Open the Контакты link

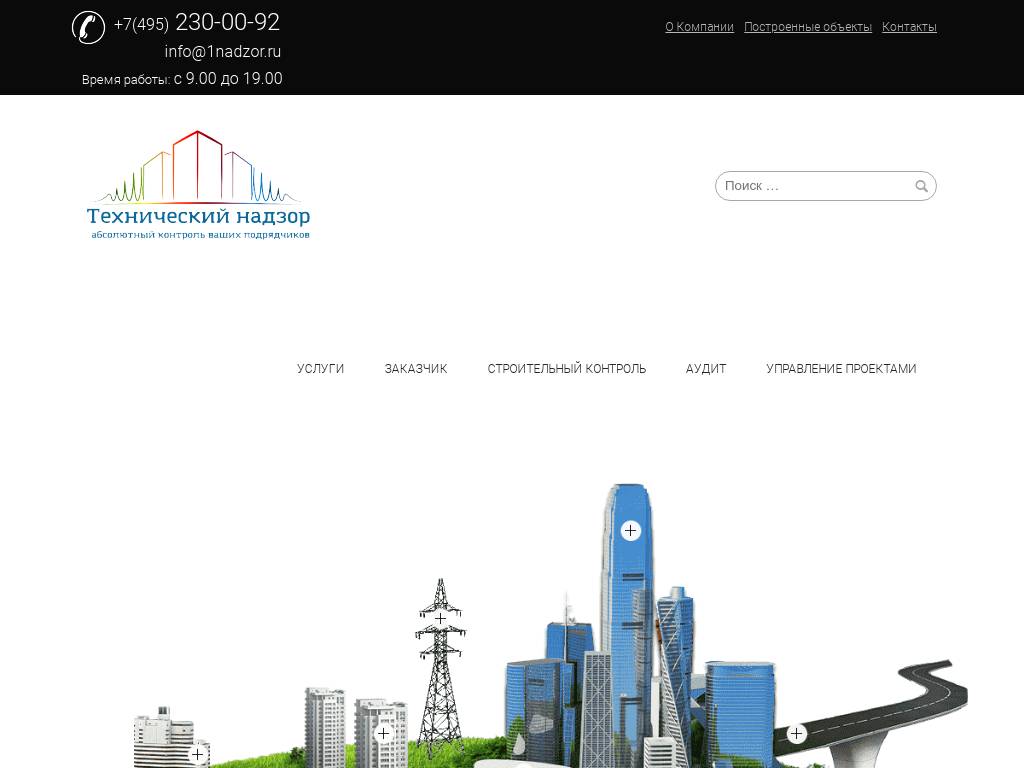909,27
